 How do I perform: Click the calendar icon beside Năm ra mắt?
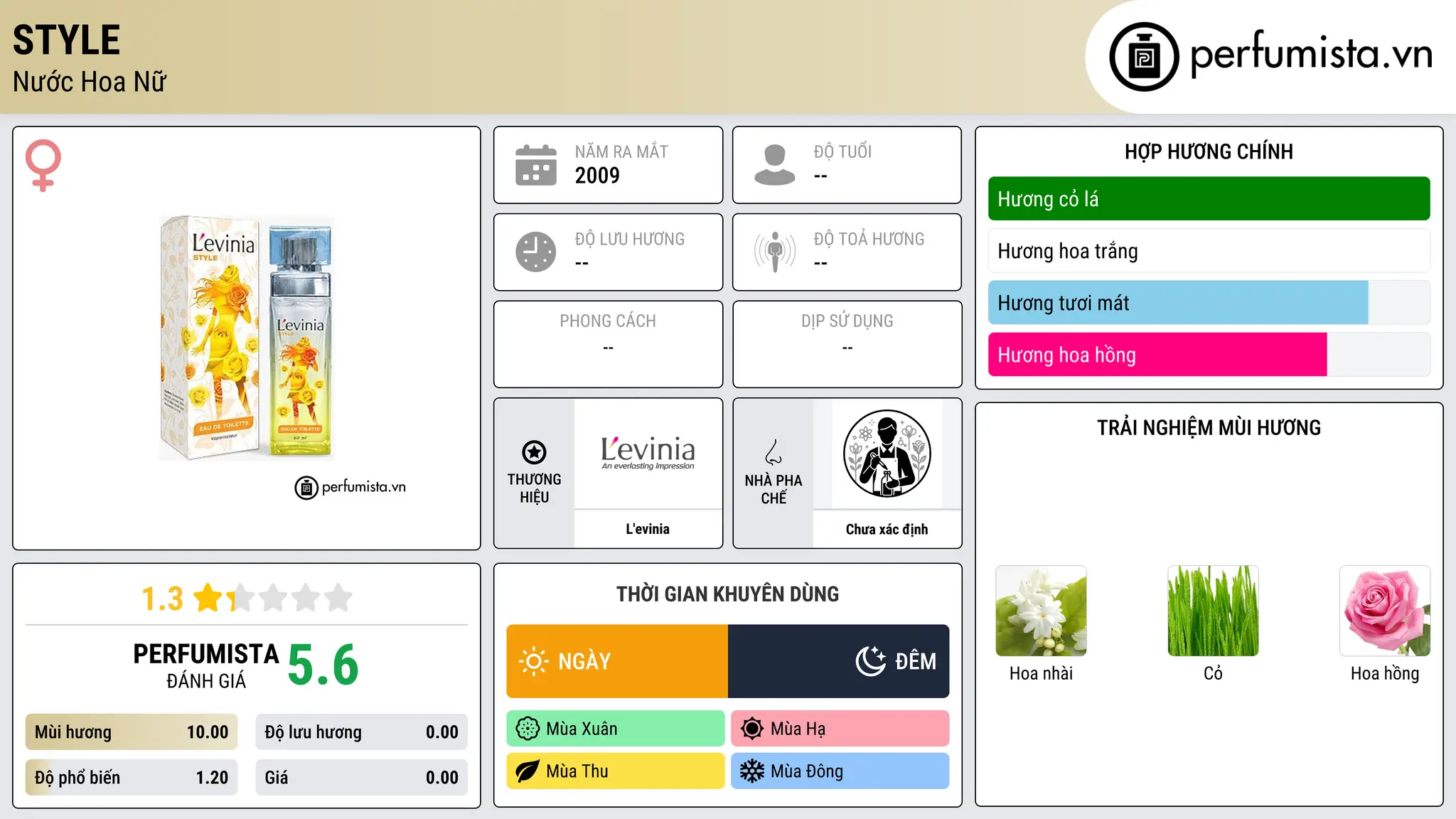click(536, 165)
